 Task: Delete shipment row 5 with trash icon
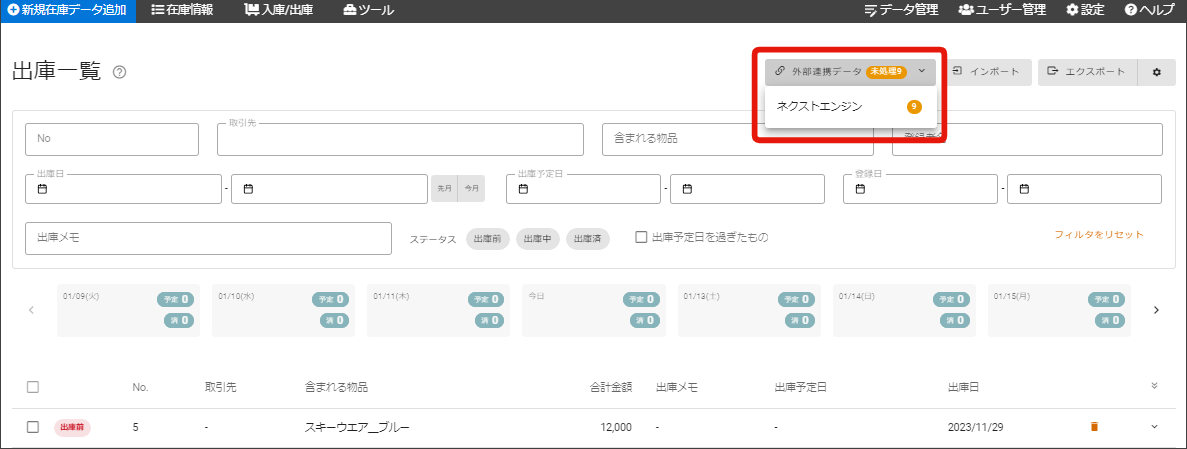click(1094, 427)
